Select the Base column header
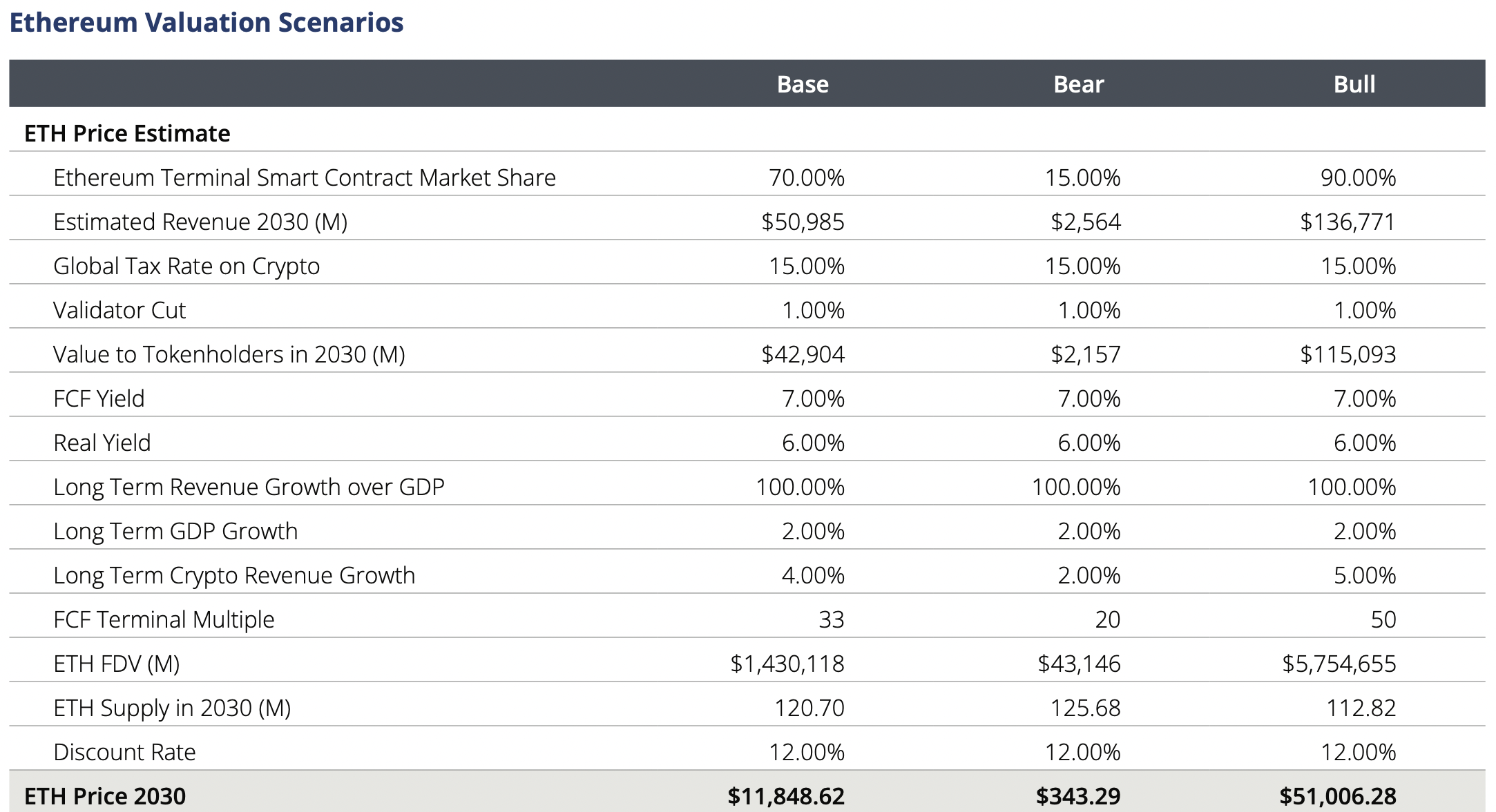1496x812 pixels. pos(802,84)
